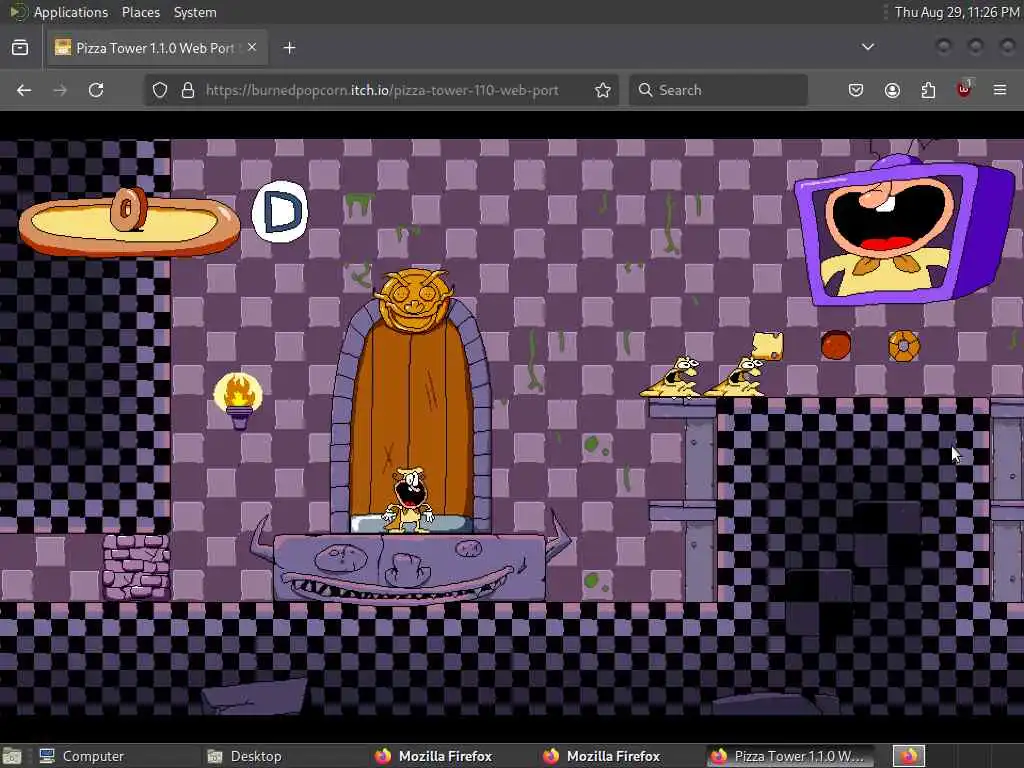Click the show desktop icon in taskbar
This screenshot has height=768, width=1024.
point(12,756)
